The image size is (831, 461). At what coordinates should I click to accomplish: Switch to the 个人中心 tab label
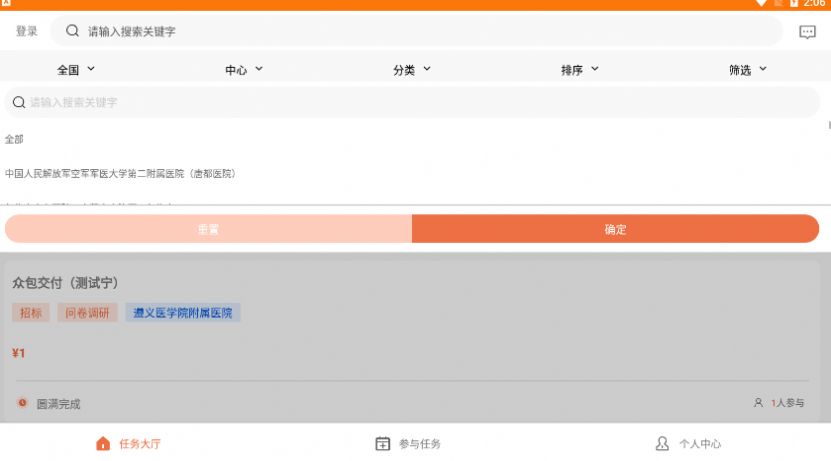click(700, 444)
